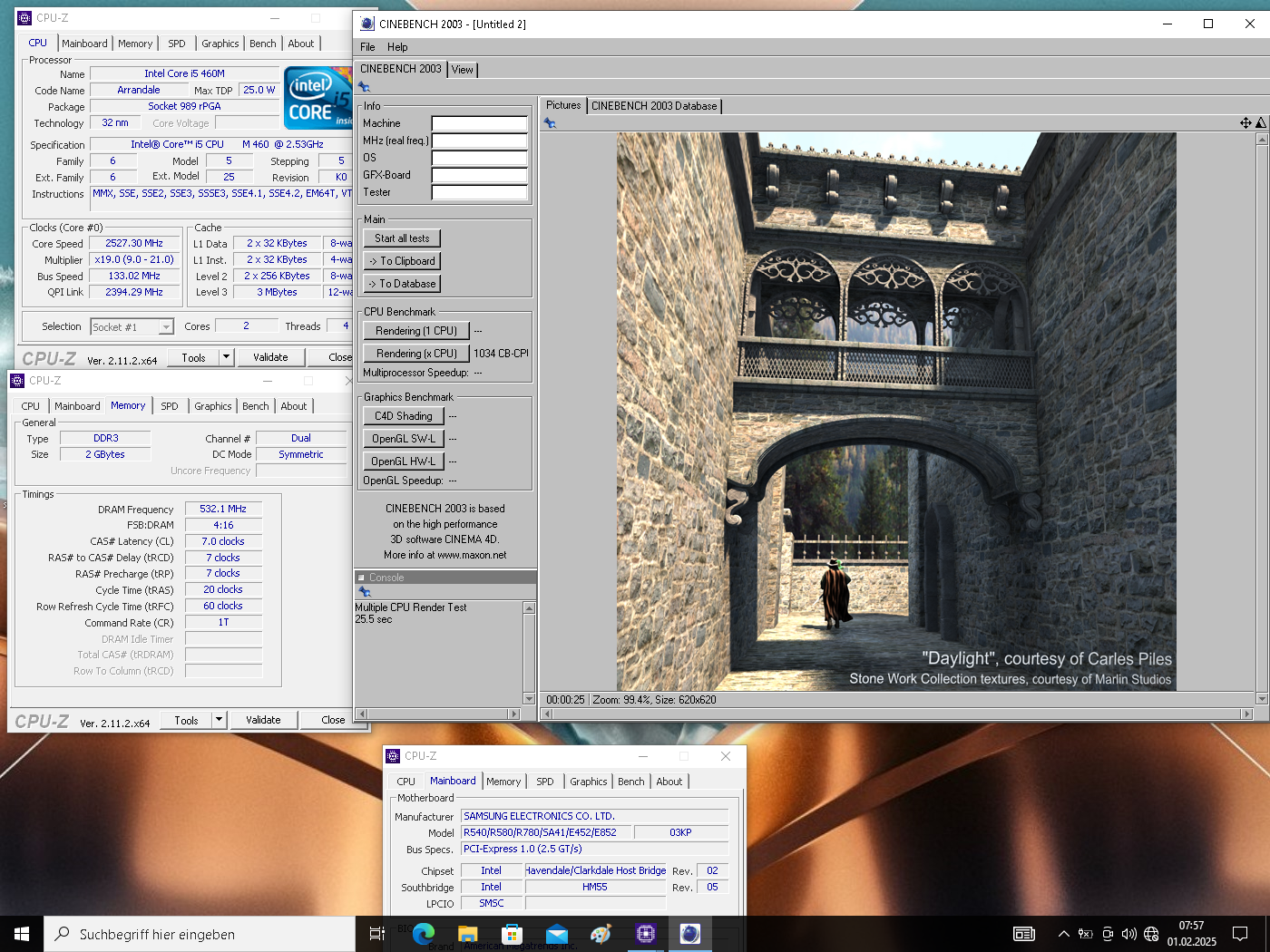
Task: Click the rendered Daylight picture
Action: pos(896,412)
